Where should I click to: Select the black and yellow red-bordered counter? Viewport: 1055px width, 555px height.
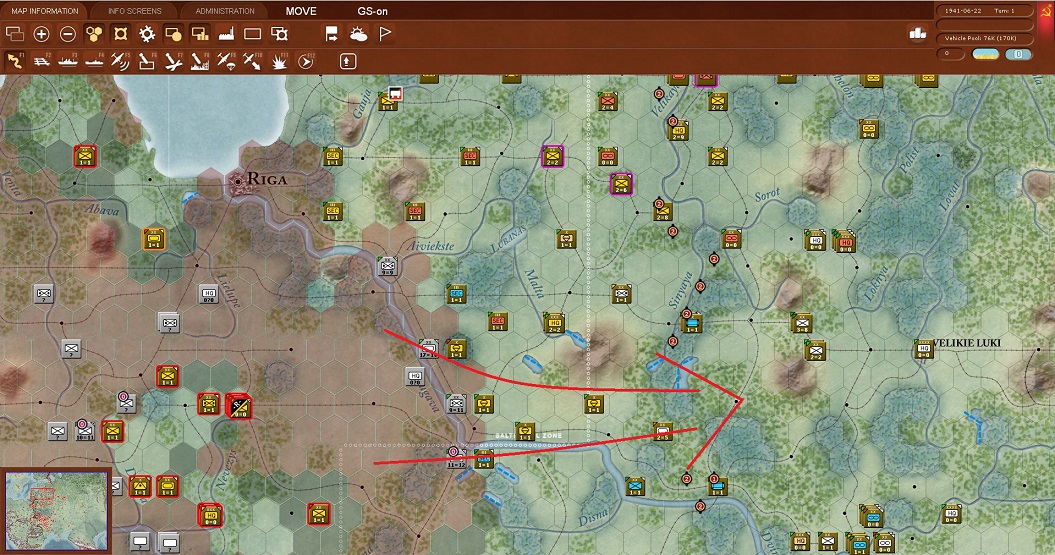pos(238,406)
